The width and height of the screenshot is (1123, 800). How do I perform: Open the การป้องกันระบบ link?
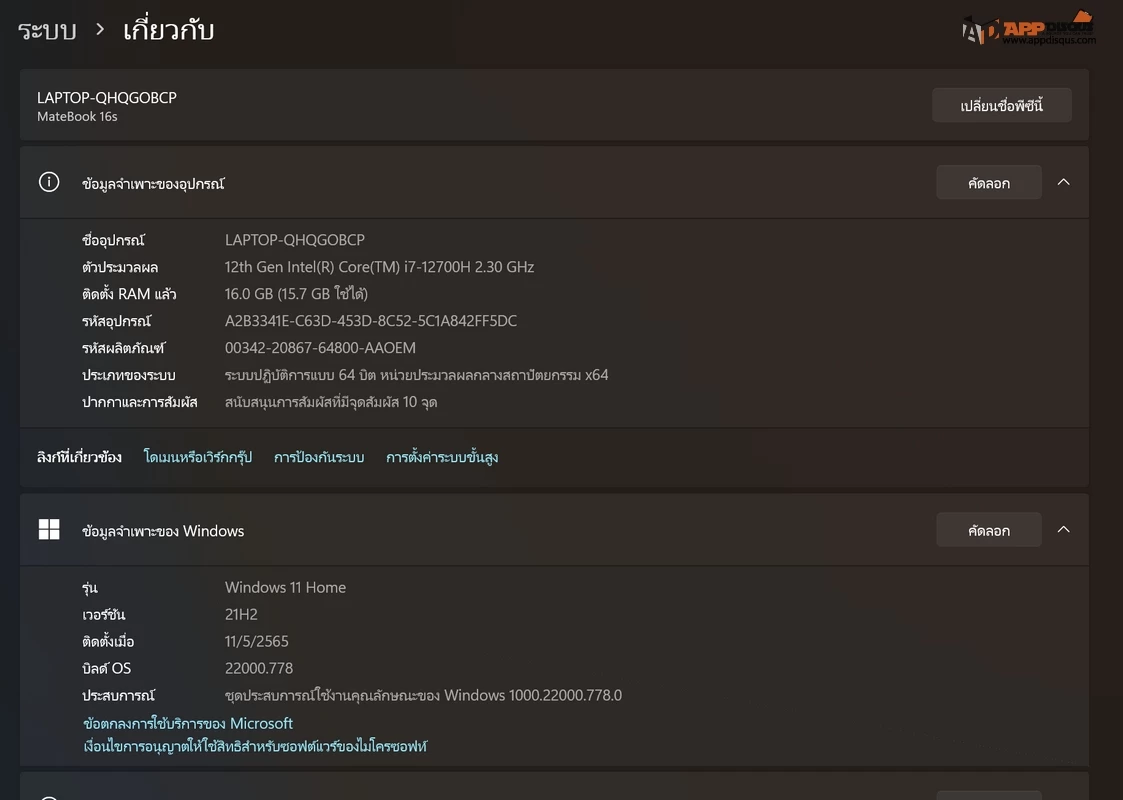(319, 457)
